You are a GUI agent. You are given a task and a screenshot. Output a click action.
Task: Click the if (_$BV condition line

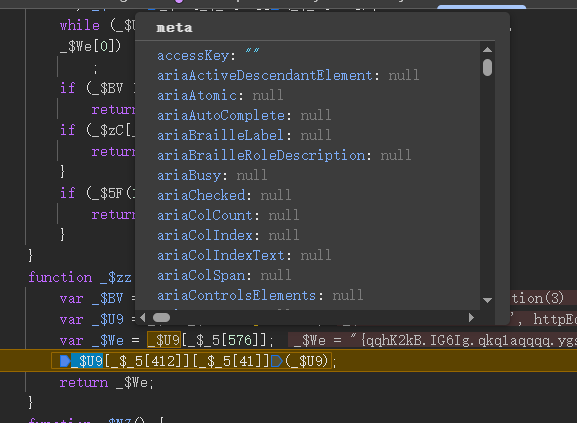click(x=97, y=88)
